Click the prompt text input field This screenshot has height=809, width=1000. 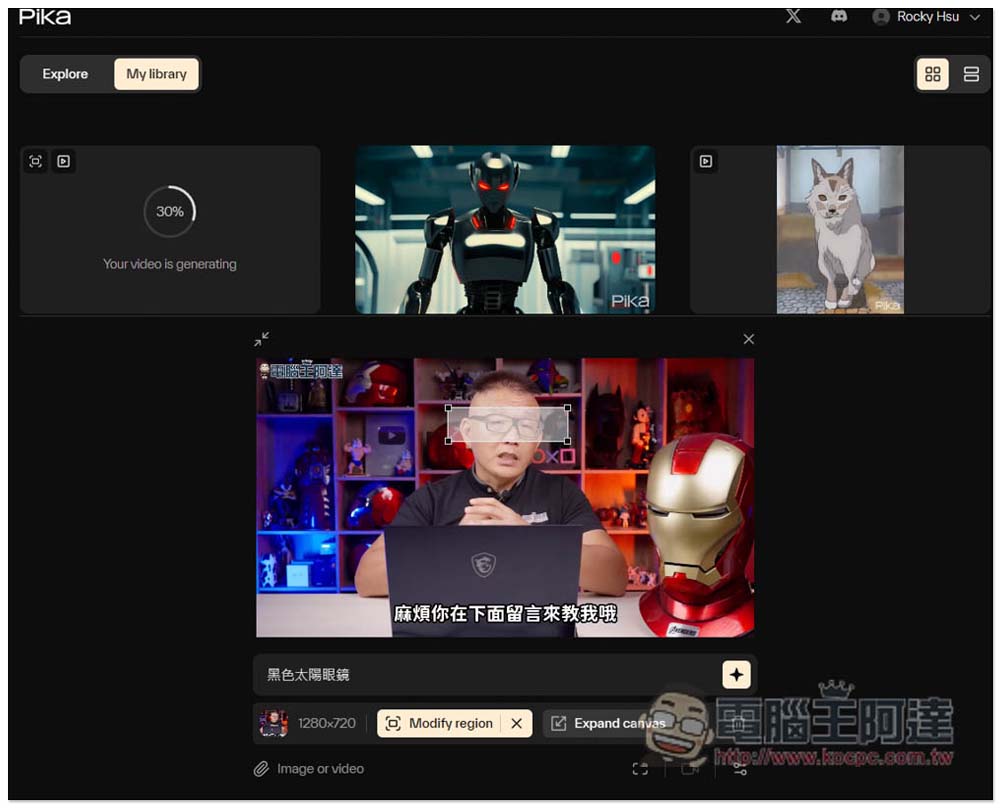485,675
